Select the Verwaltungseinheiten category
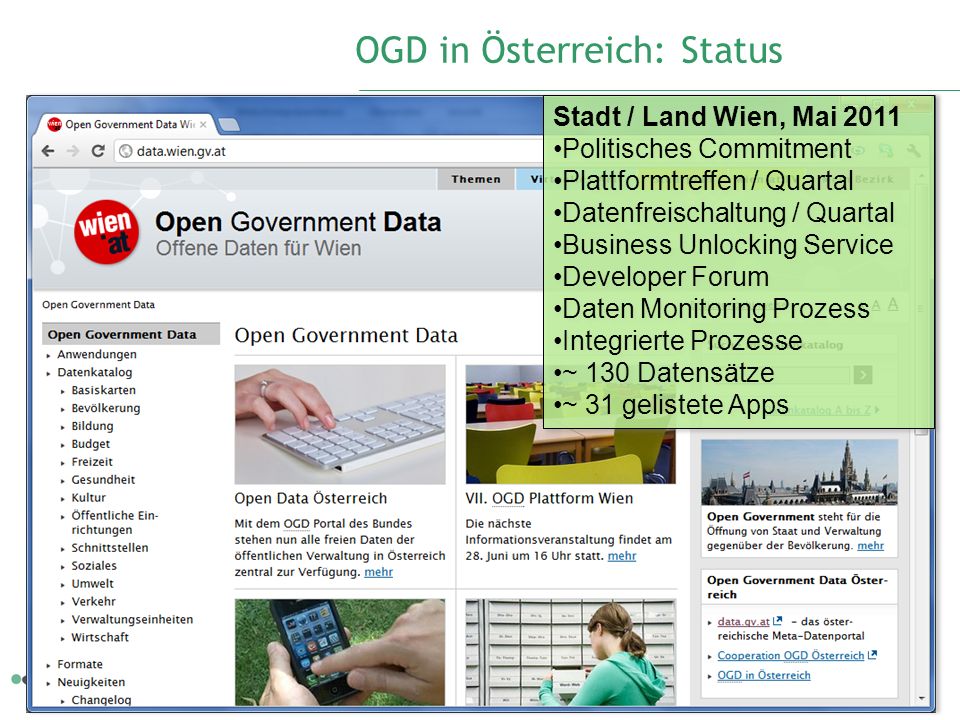This screenshot has width=960, height=720. click(132, 620)
